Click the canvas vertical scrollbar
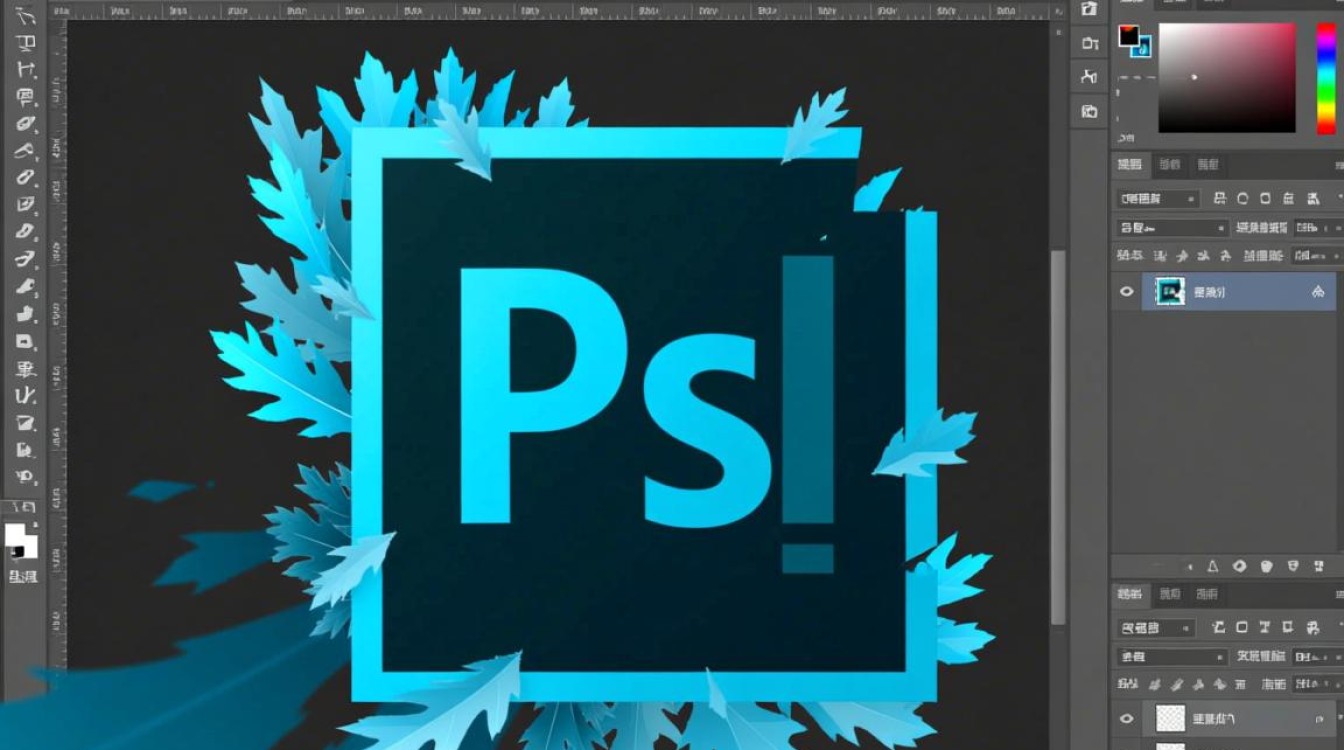1344x750 pixels. (x=1058, y=437)
